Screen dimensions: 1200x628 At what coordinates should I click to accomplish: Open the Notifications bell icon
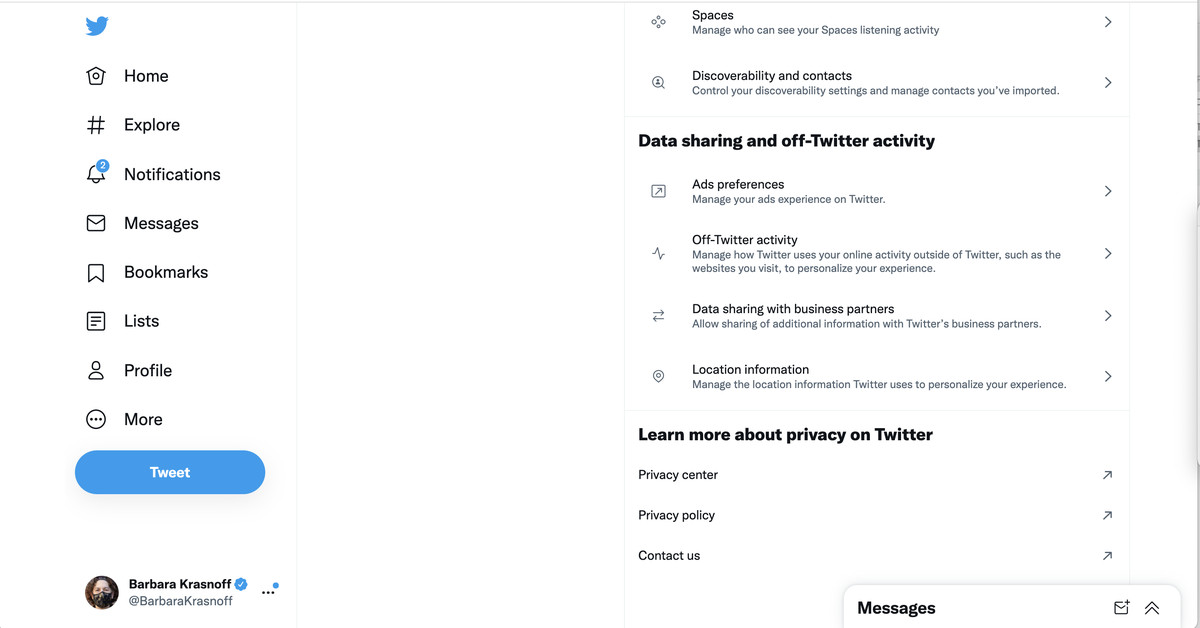96,174
